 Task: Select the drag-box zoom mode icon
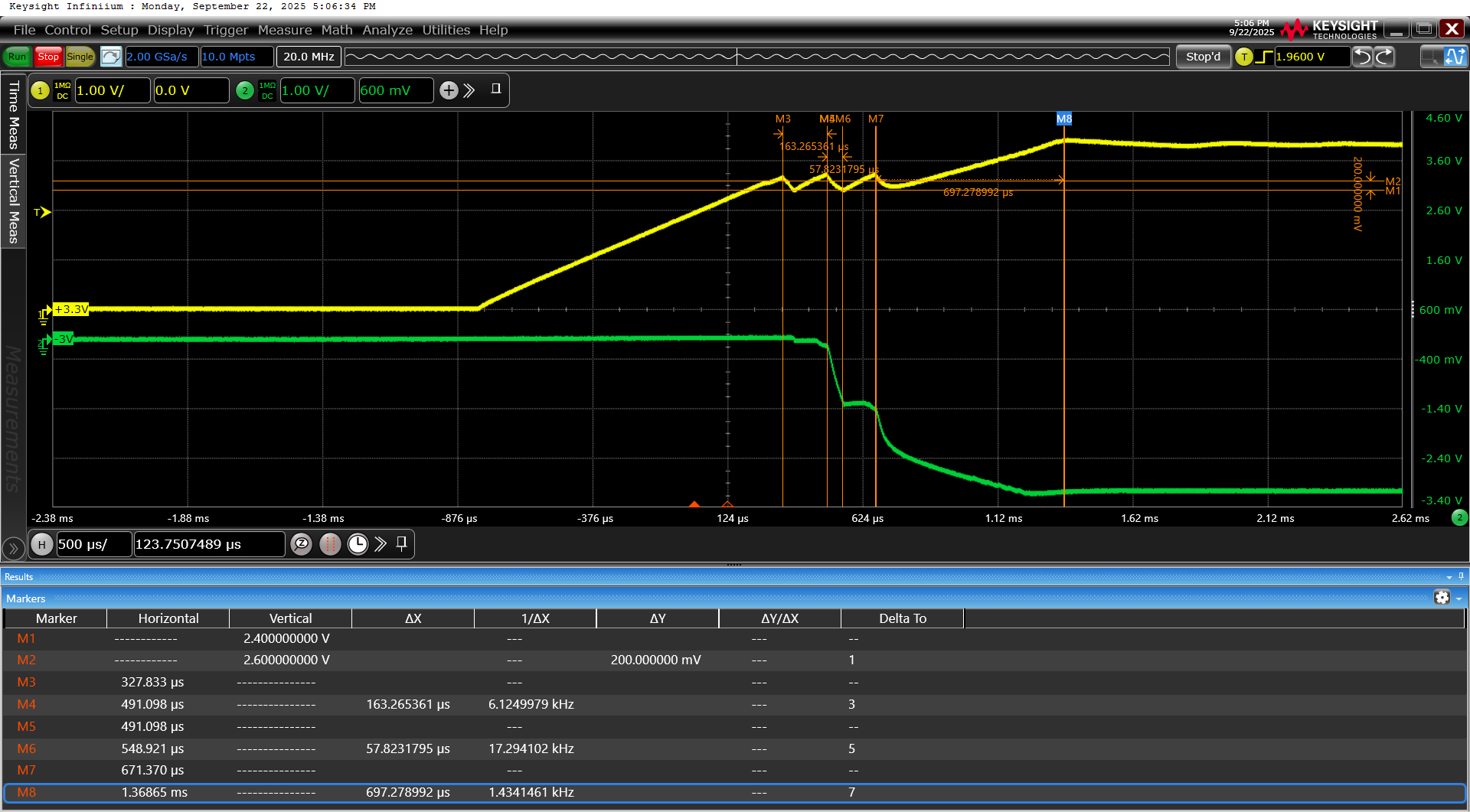coord(1430,57)
